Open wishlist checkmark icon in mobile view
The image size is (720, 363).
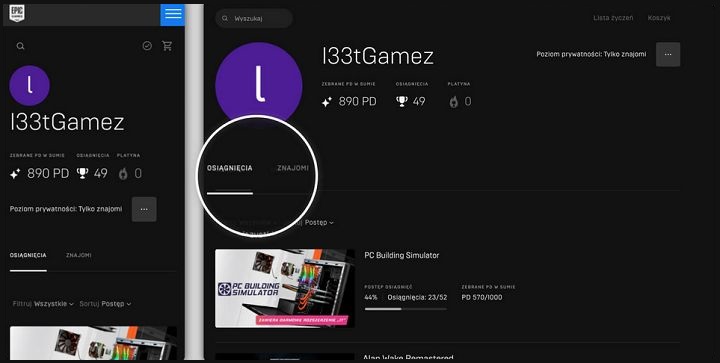pos(147,45)
